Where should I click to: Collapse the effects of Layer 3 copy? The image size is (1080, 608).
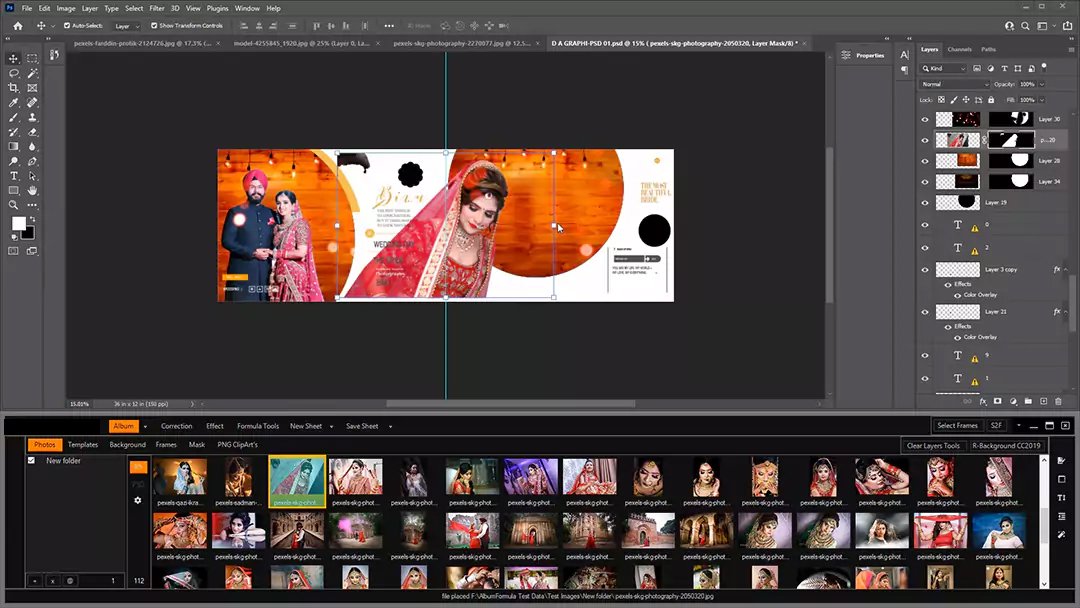point(1066,270)
